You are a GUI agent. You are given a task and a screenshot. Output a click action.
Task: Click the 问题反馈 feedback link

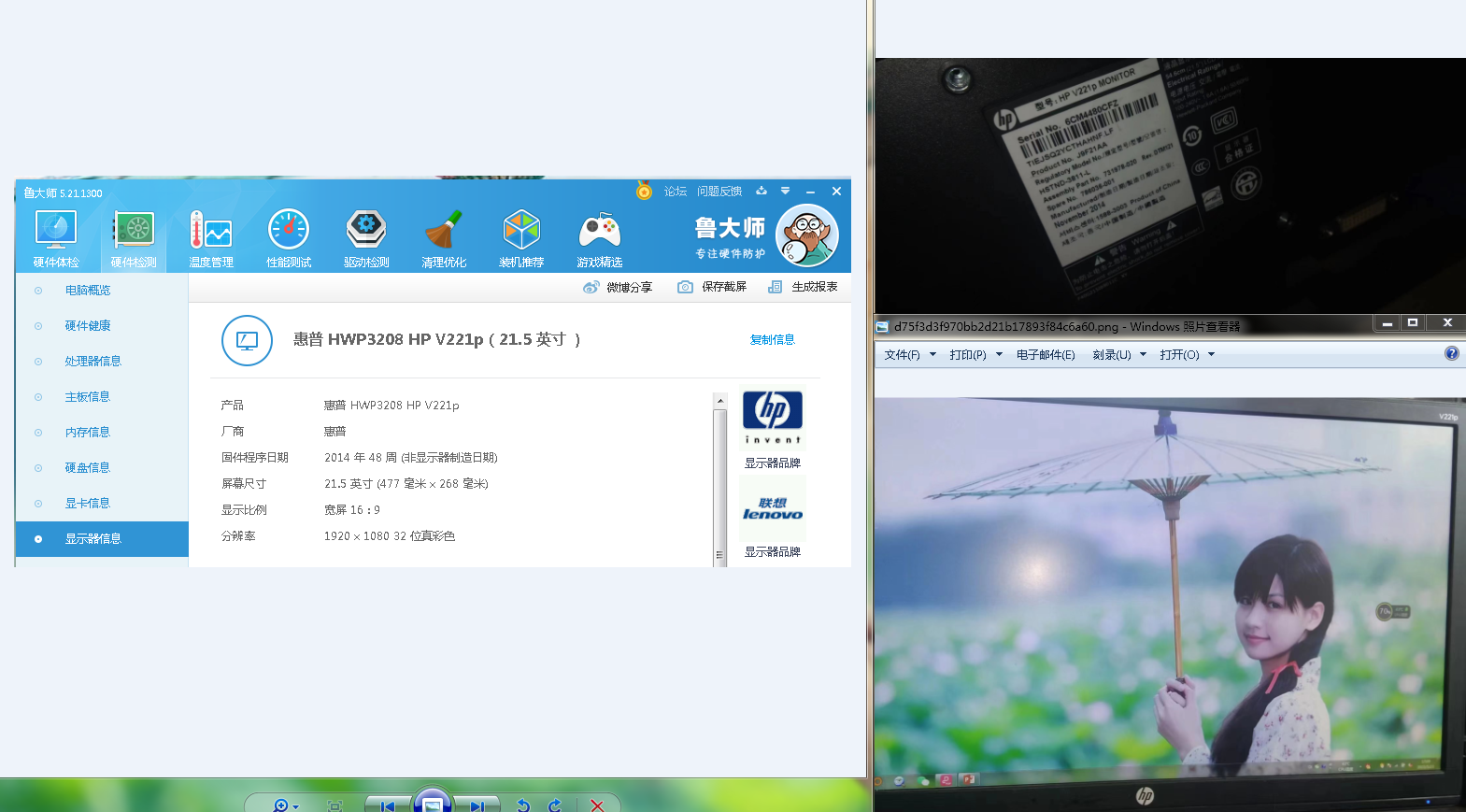pyautogui.click(x=719, y=191)
